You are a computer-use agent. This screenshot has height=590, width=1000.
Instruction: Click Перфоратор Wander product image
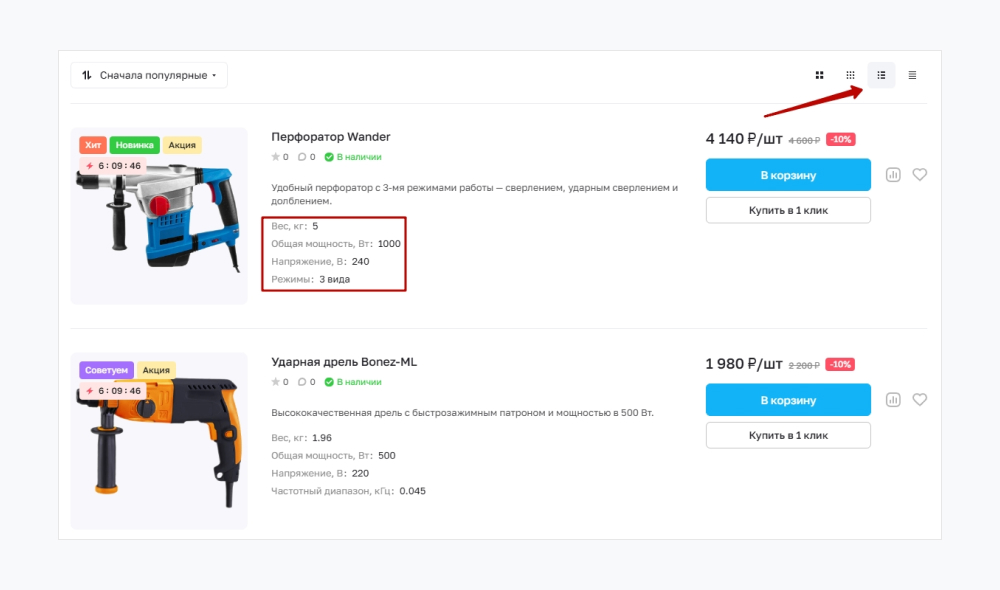159,220
